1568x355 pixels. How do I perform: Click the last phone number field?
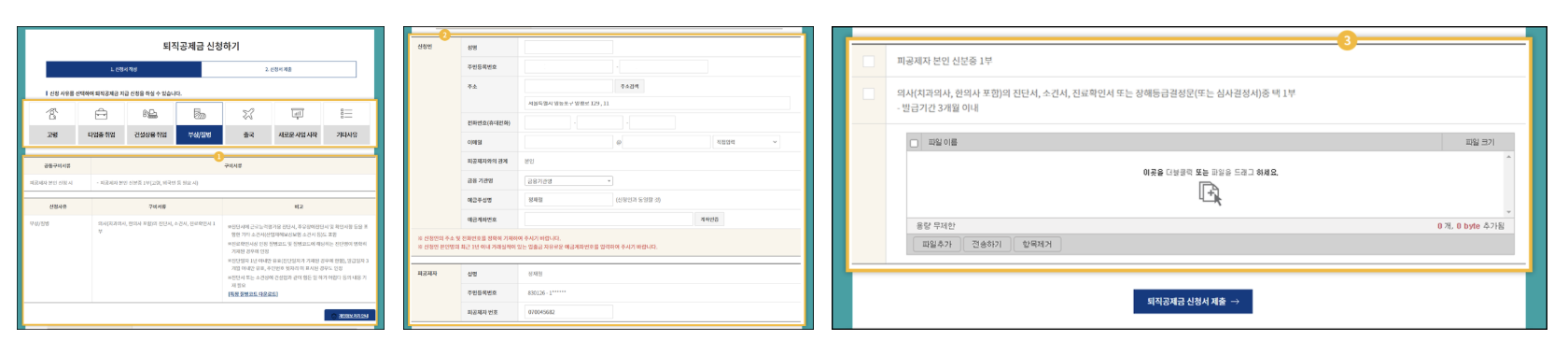click(x=652, y=122)
